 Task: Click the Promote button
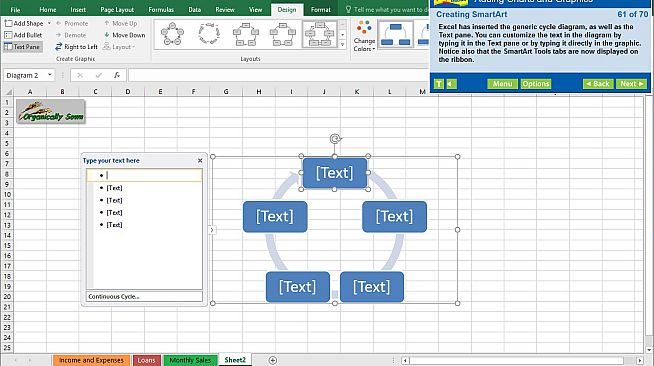[x=72, y=23]
